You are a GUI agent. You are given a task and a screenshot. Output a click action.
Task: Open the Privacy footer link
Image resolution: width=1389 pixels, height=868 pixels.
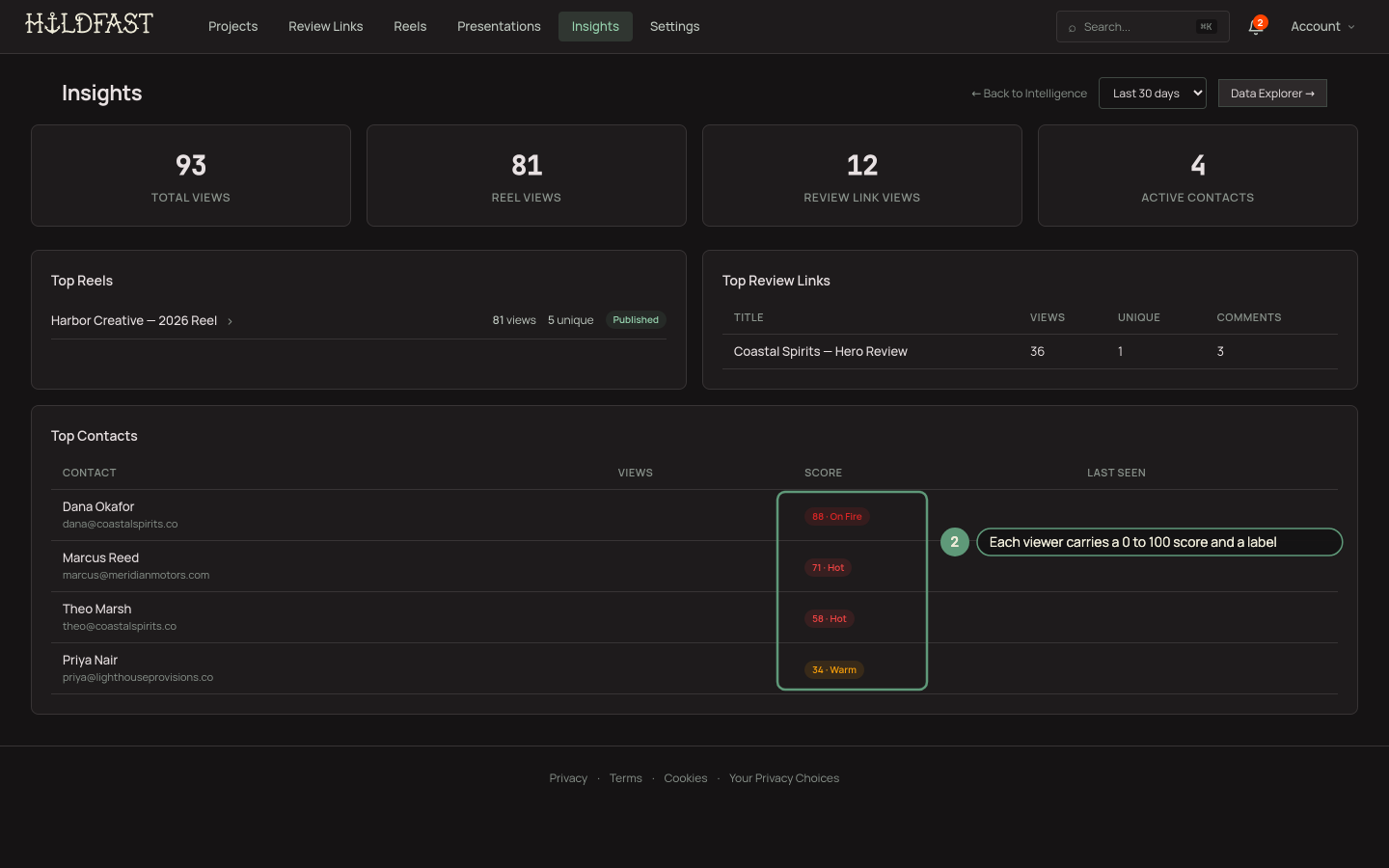tap(568, 778)
